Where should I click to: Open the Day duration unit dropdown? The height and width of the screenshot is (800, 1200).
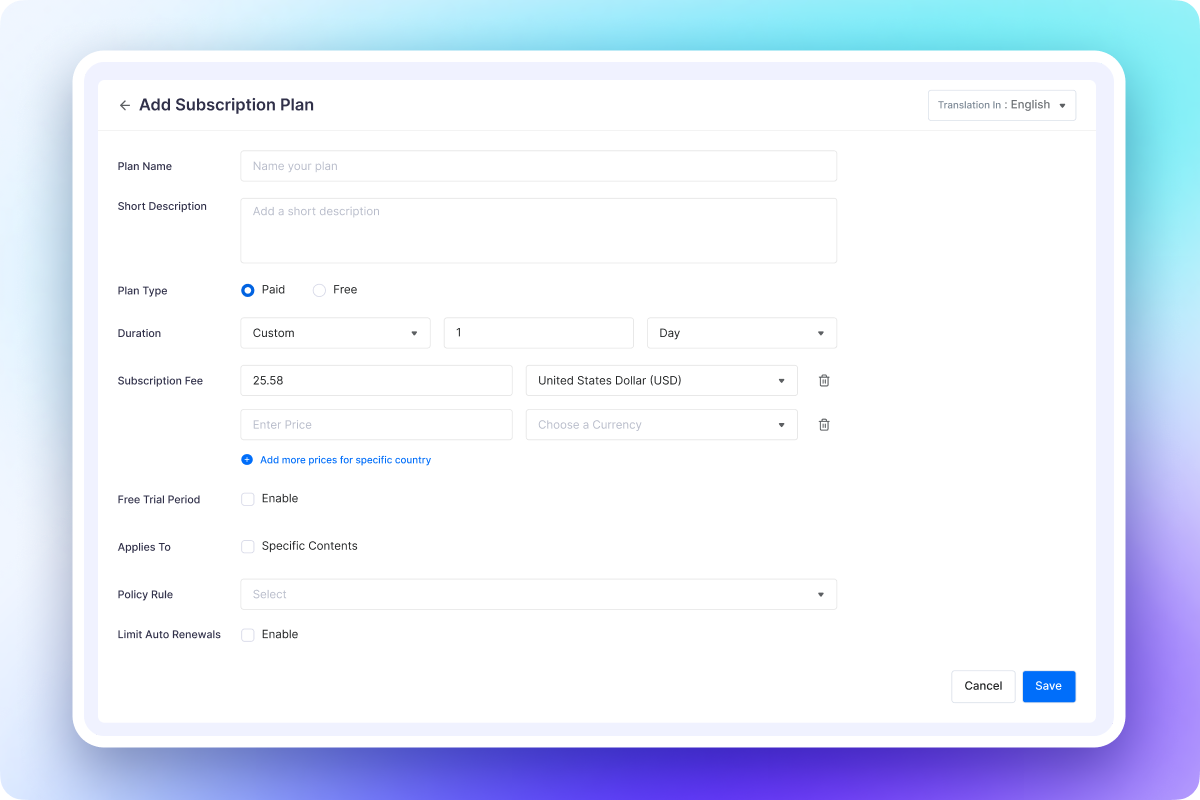(x=742, y=333)
